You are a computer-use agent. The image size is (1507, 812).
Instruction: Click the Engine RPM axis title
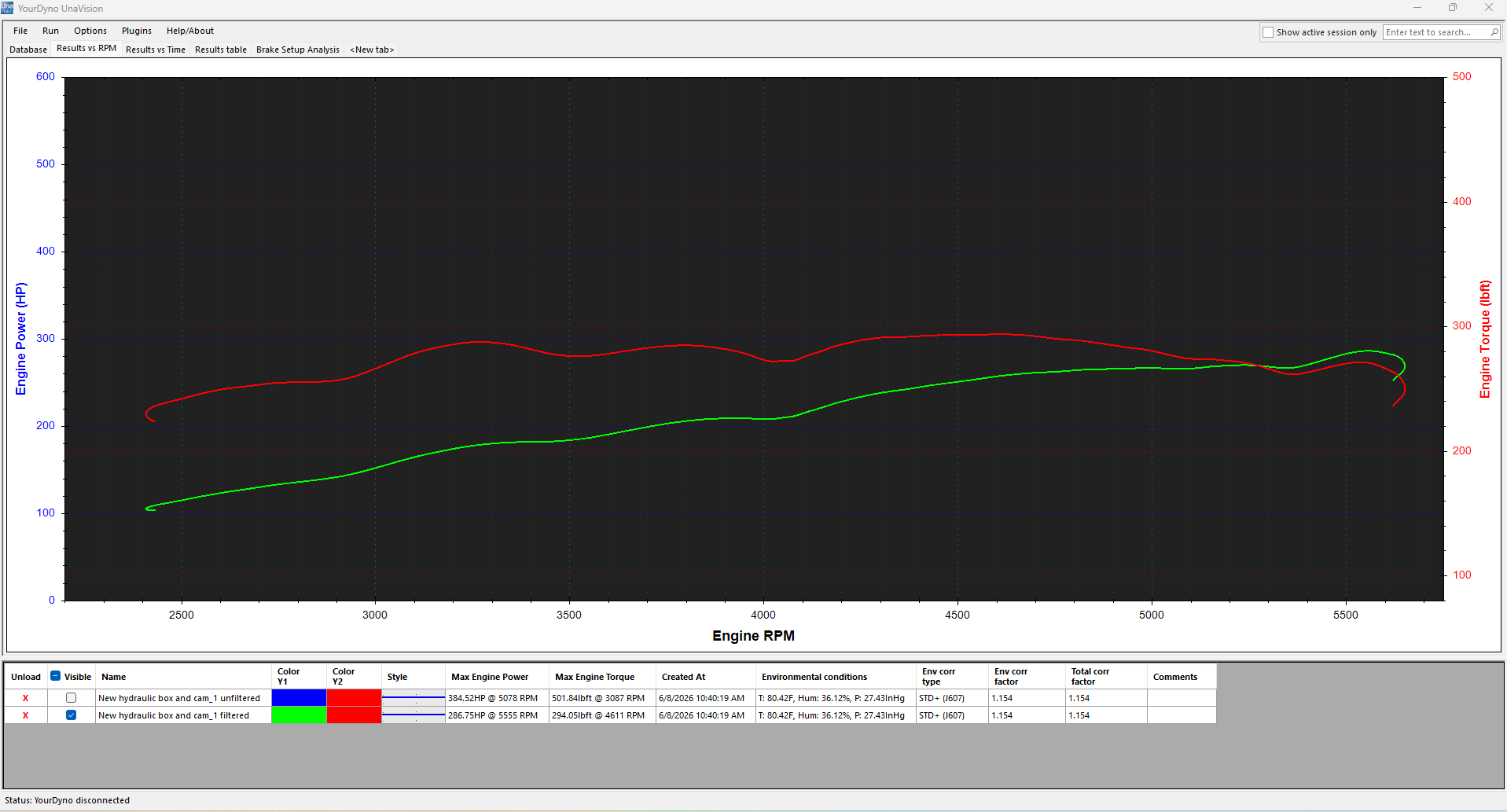click(x=753, y=636)
